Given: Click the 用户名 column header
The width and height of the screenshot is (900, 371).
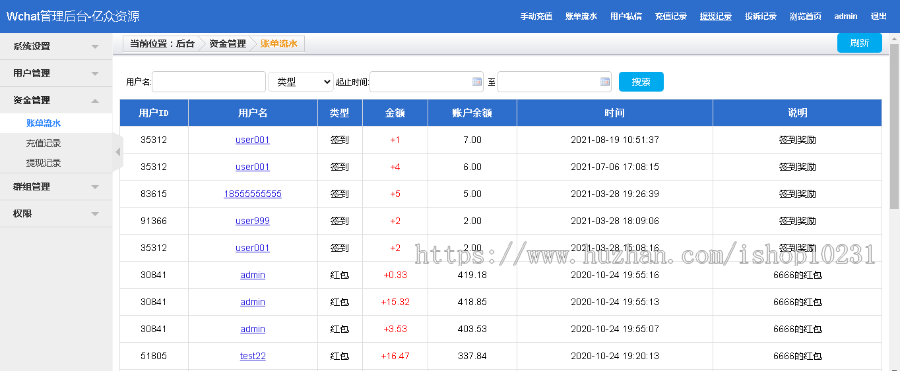Looking at the screenshot, I should point(253,113).
